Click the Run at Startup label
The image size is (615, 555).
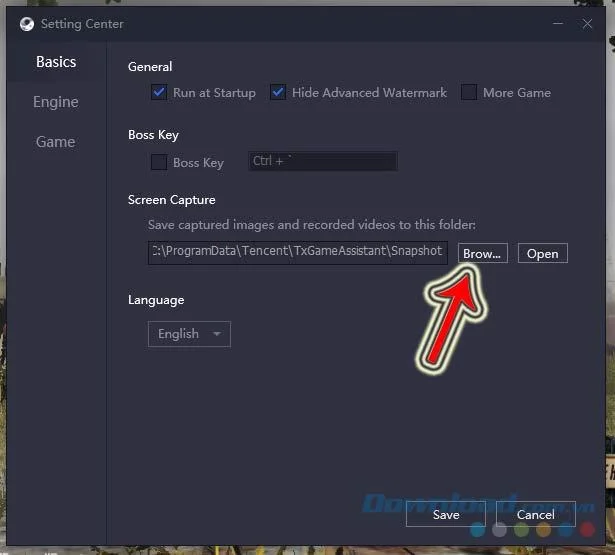pos(214,93)
